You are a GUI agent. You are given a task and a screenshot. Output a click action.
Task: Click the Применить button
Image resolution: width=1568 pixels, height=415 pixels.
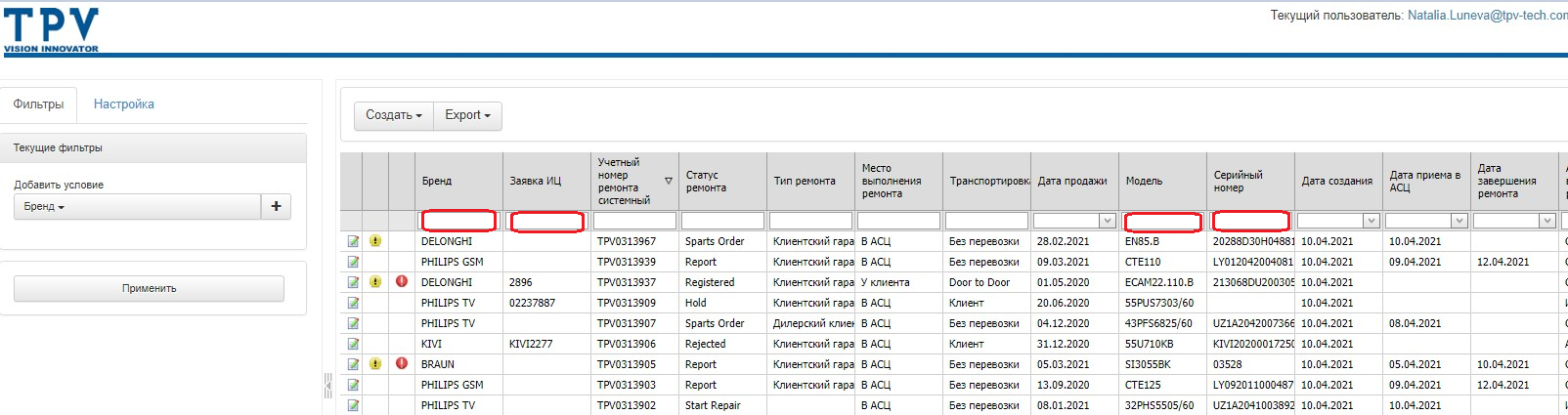(149, 288)
